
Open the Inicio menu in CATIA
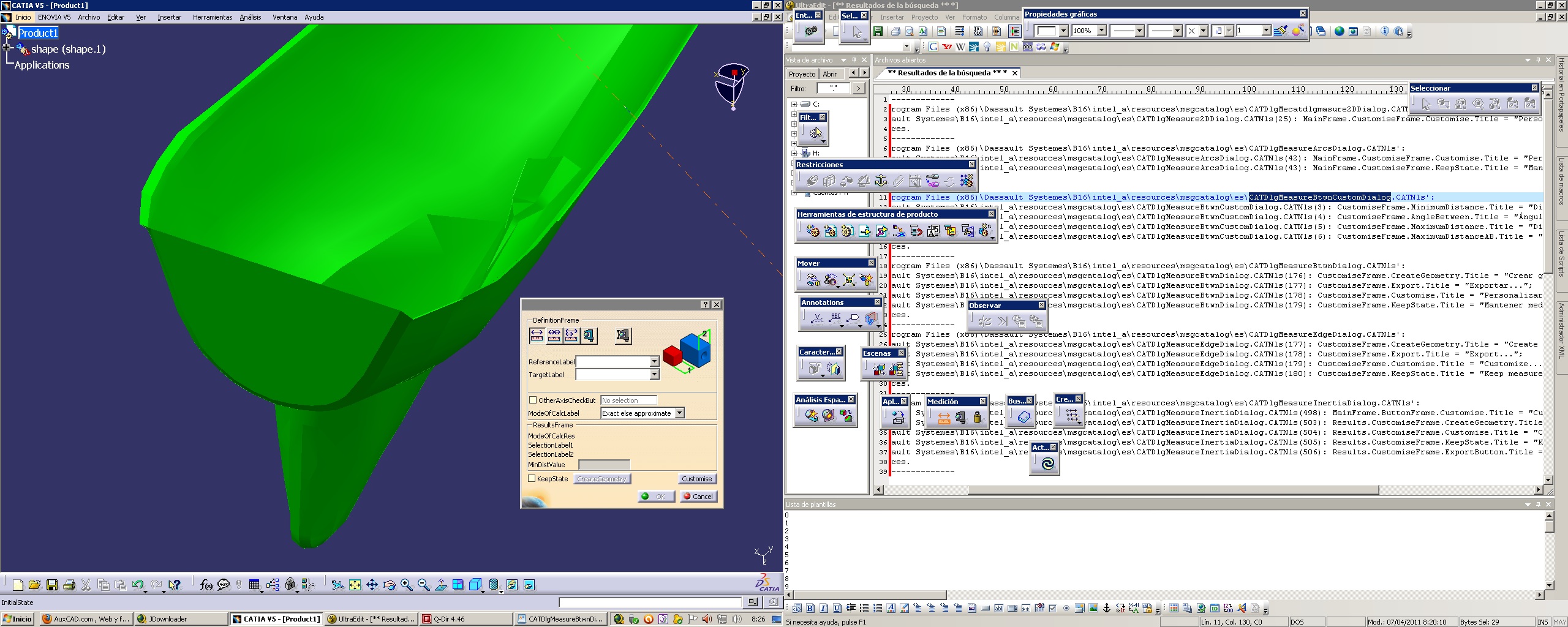pyautogui.click(x=23, y=17)
